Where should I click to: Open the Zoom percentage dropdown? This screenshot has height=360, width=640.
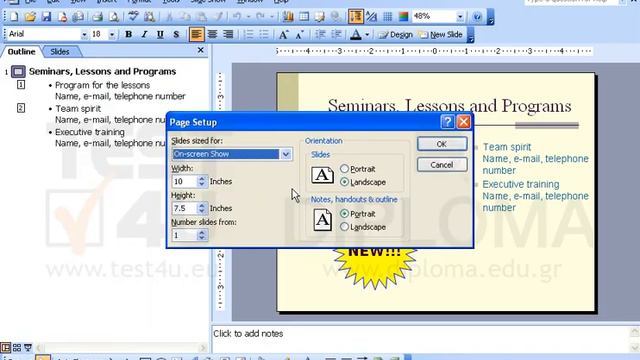click(460, 17)
